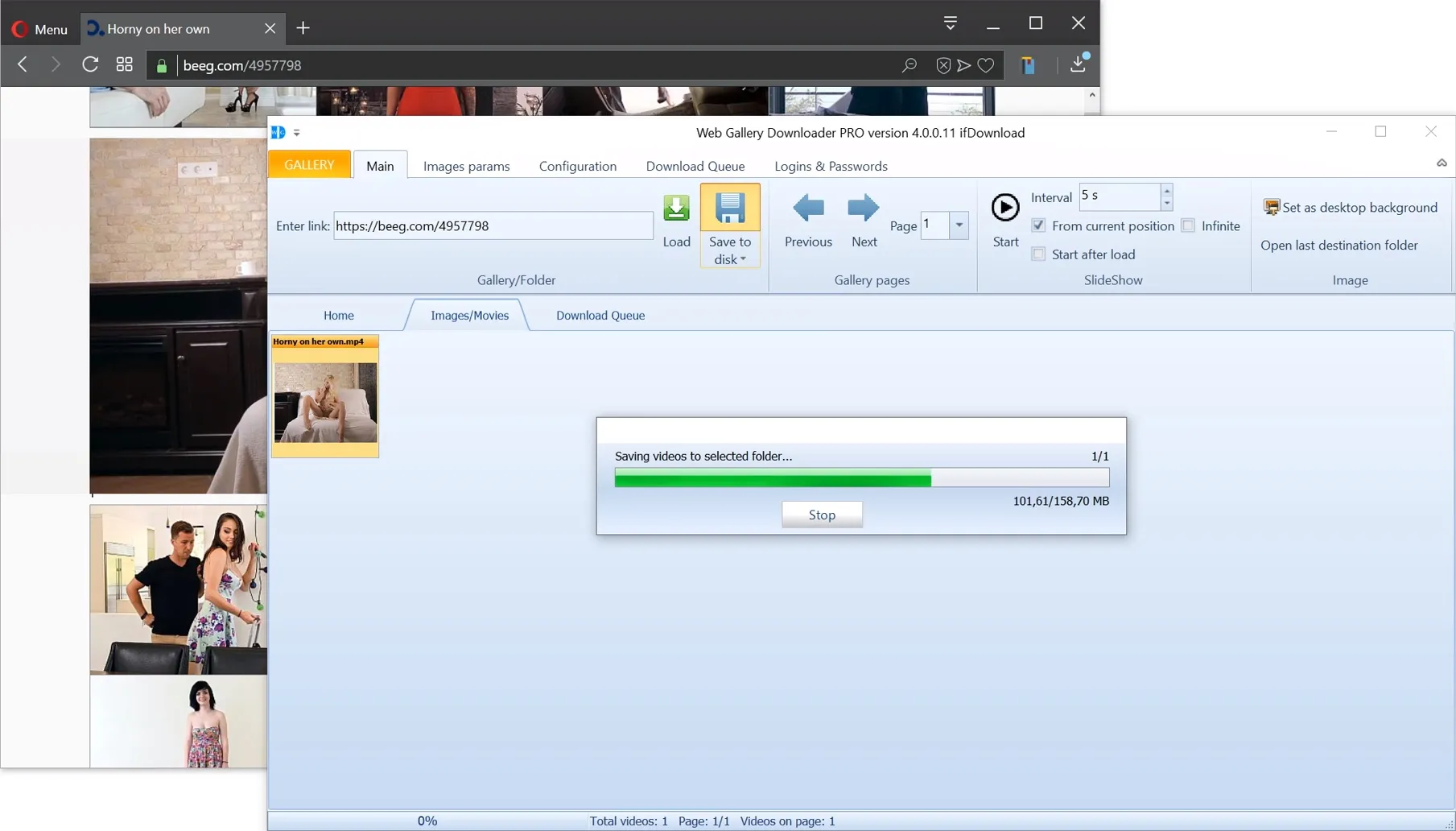
Task: Collapse the ribbon with the chevron icon
Action: [x=1442, y=163]
